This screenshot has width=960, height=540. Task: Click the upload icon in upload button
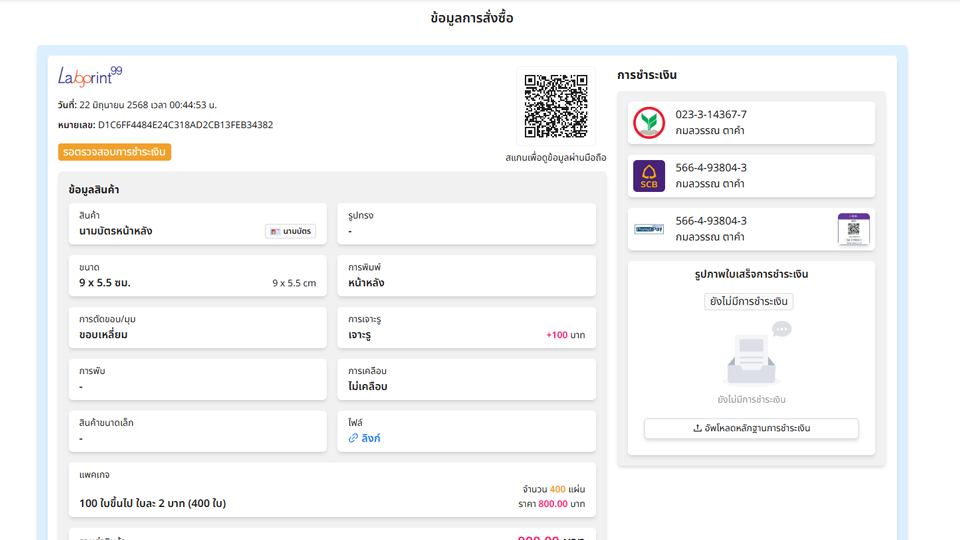(697, 428)
